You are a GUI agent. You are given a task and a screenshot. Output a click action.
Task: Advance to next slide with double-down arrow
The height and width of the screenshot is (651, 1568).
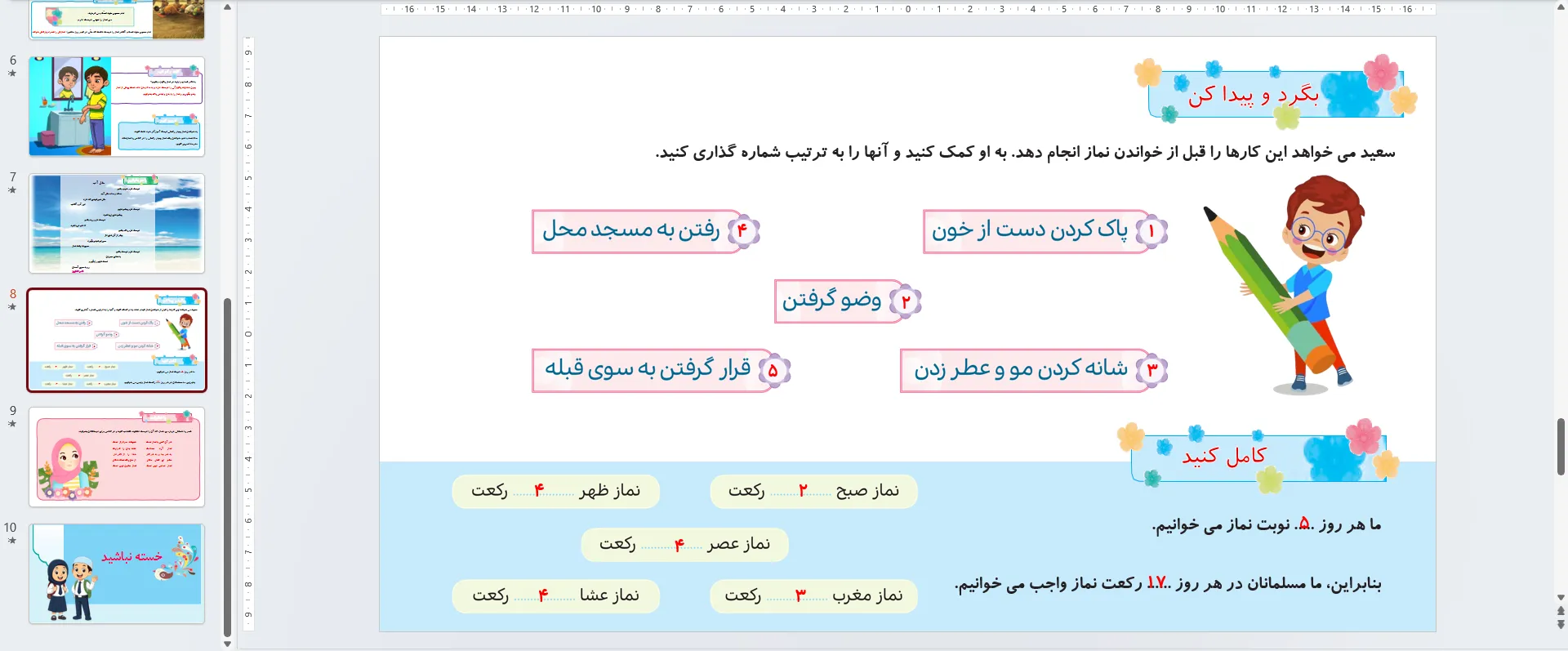[x=1561, y=624]
